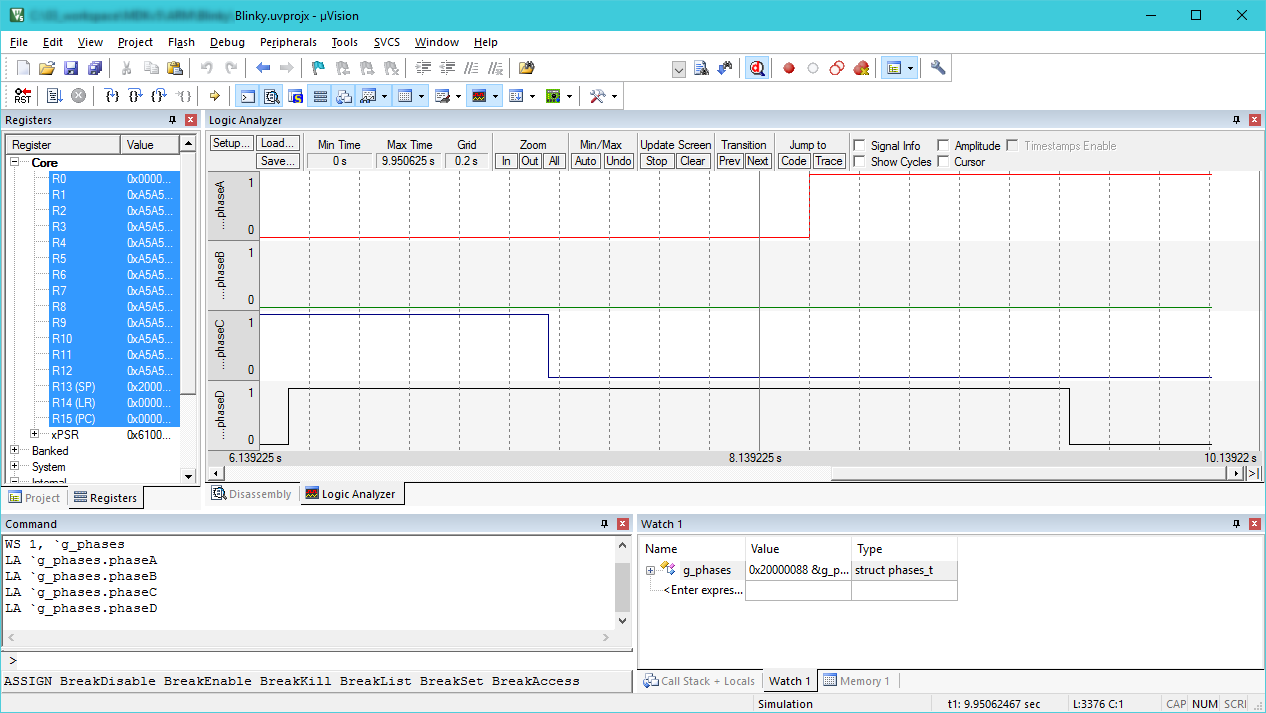Toggle the Start/Stop Debug Session icon
Viewport: 1266px width, 713px height.
757,68
